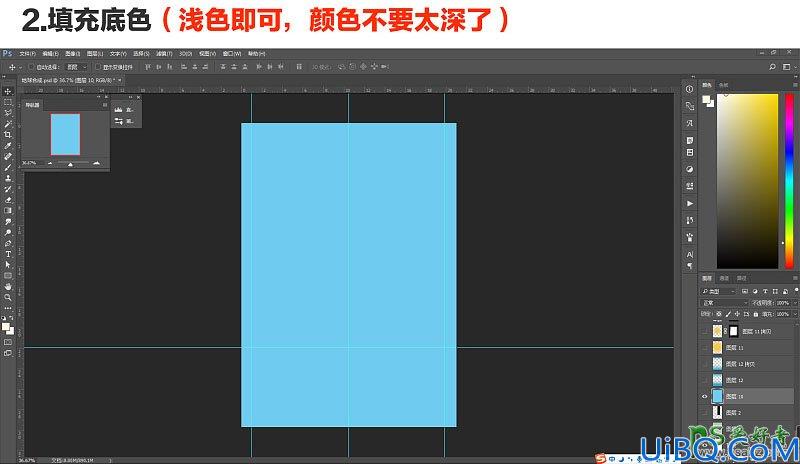Enable the Auto-Select checkbox
The image size is (800, 464).
pyautogui.click(x=31, y=67)
